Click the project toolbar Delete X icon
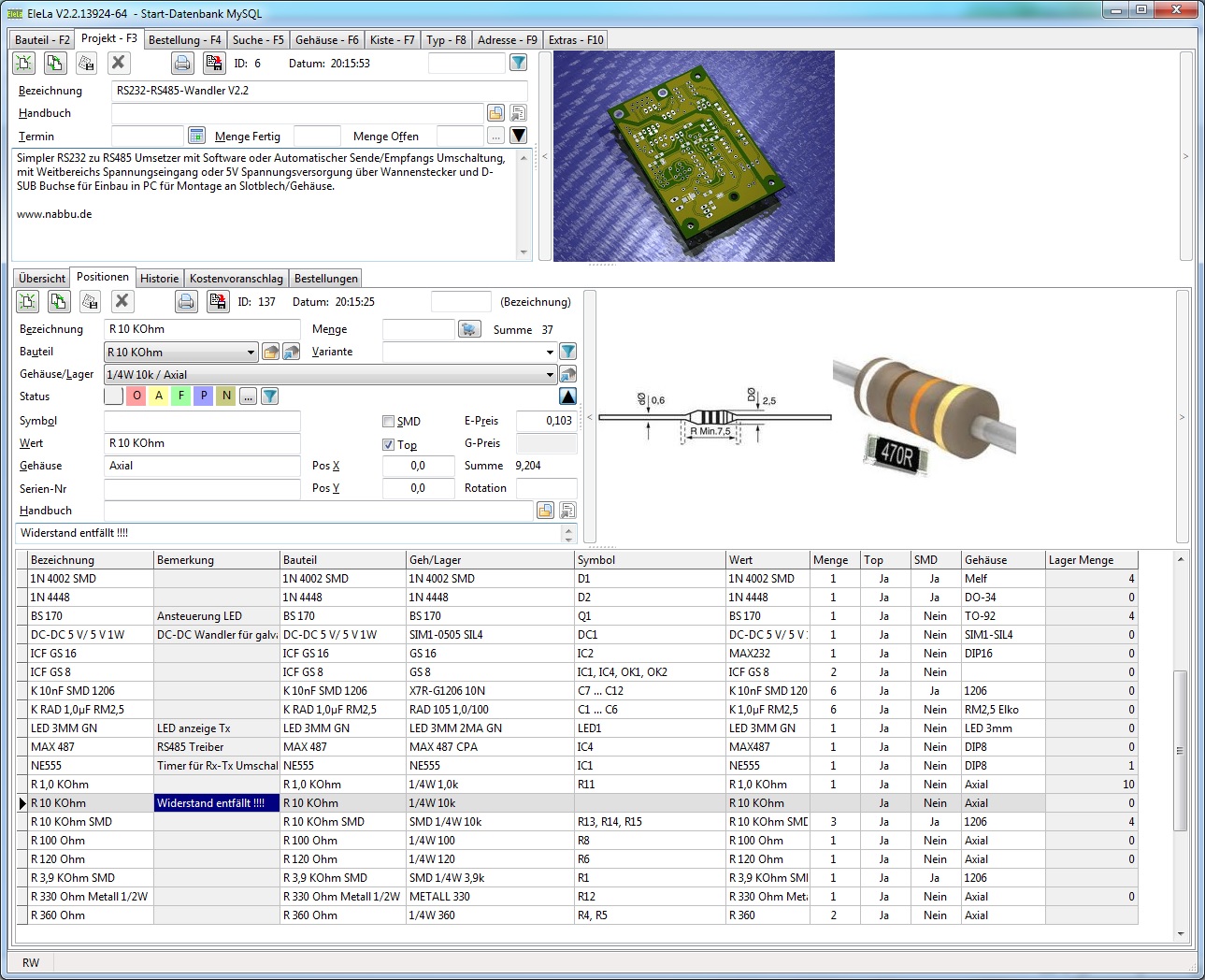This screenshot has height=980, width=1205. coord(118,63)
